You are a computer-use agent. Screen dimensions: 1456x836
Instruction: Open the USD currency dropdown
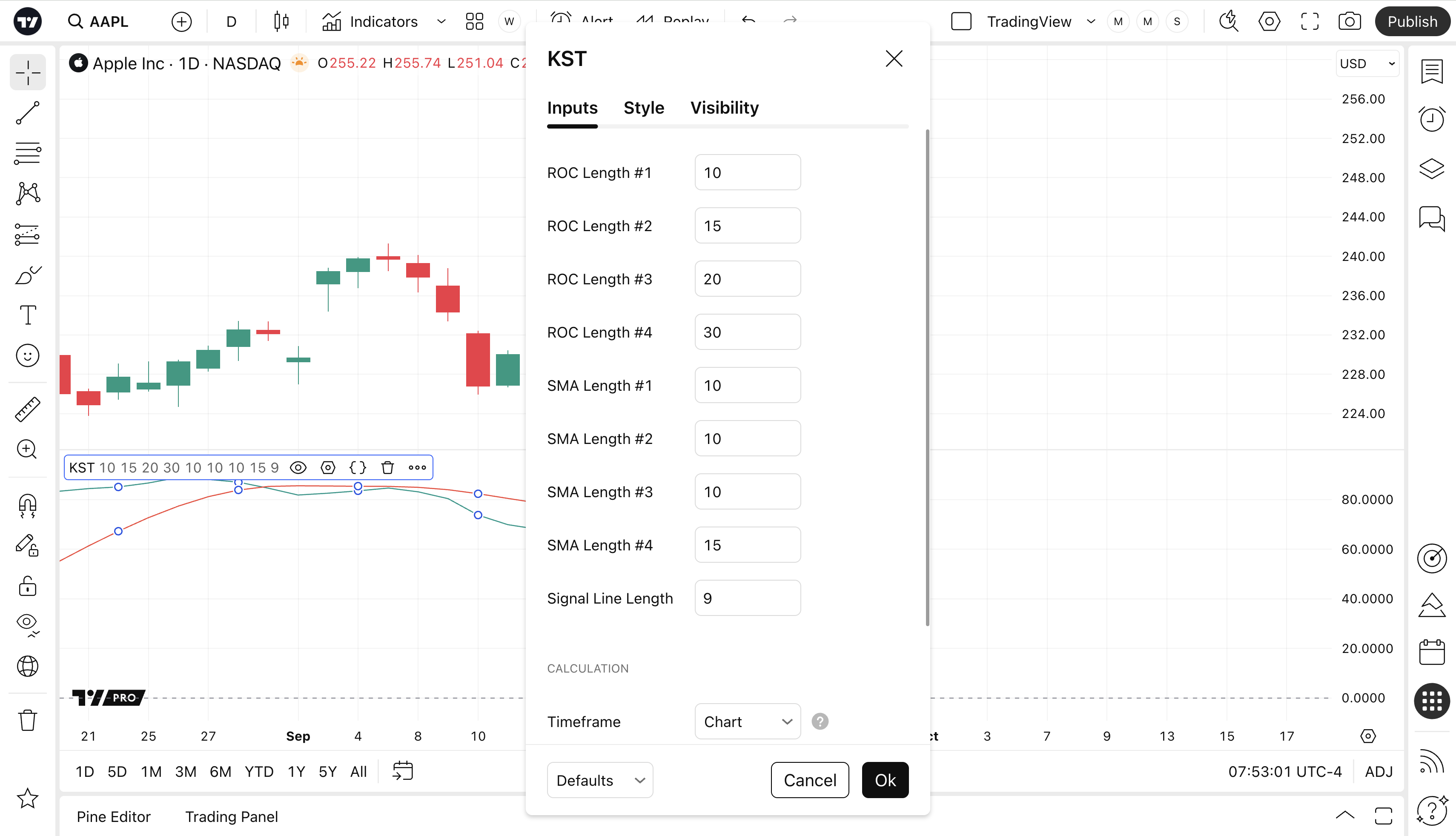tap(1367, 64)
